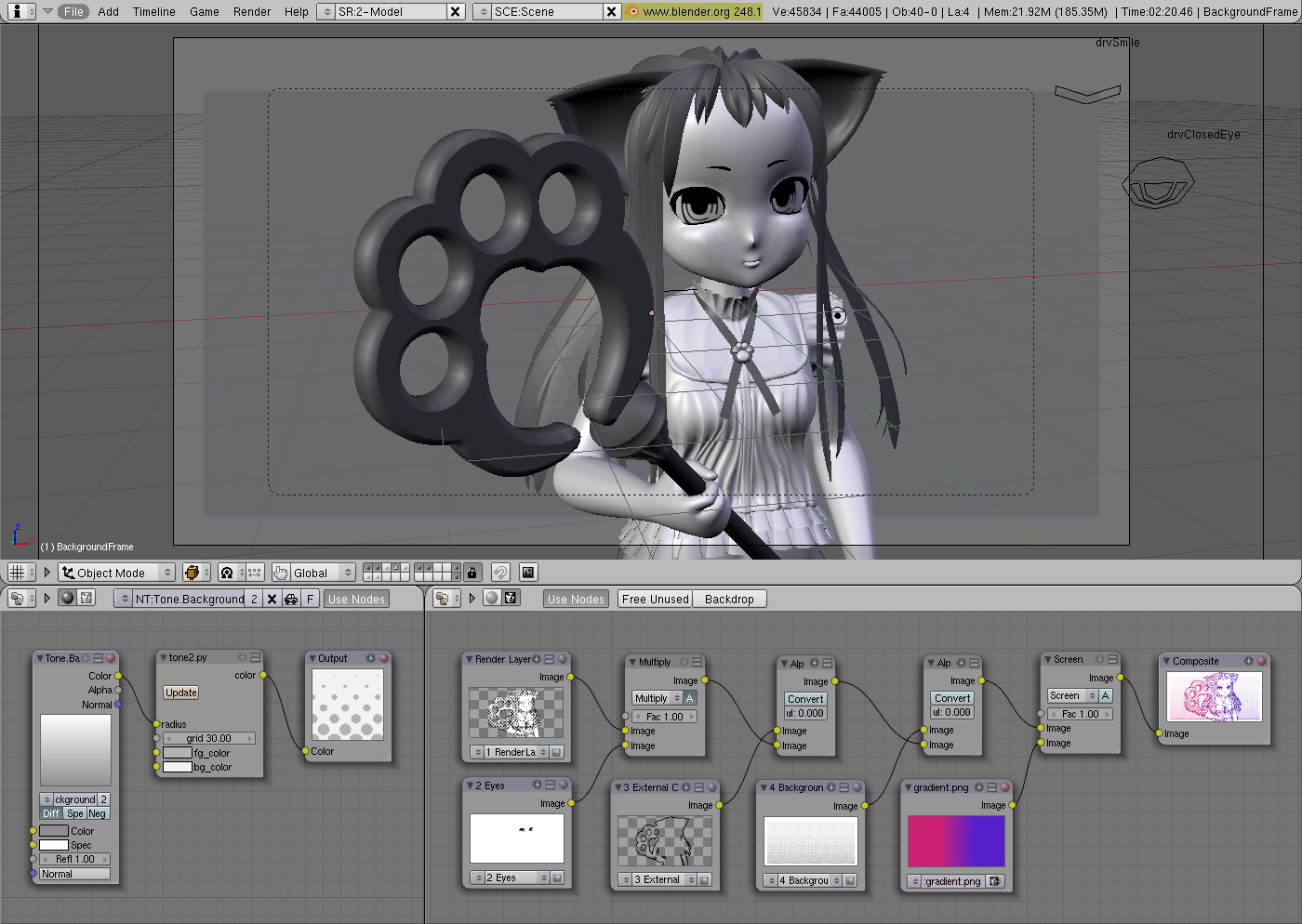
Task: Toggle the preview sphere on Composite node
Action: (x=1261, y=661)
